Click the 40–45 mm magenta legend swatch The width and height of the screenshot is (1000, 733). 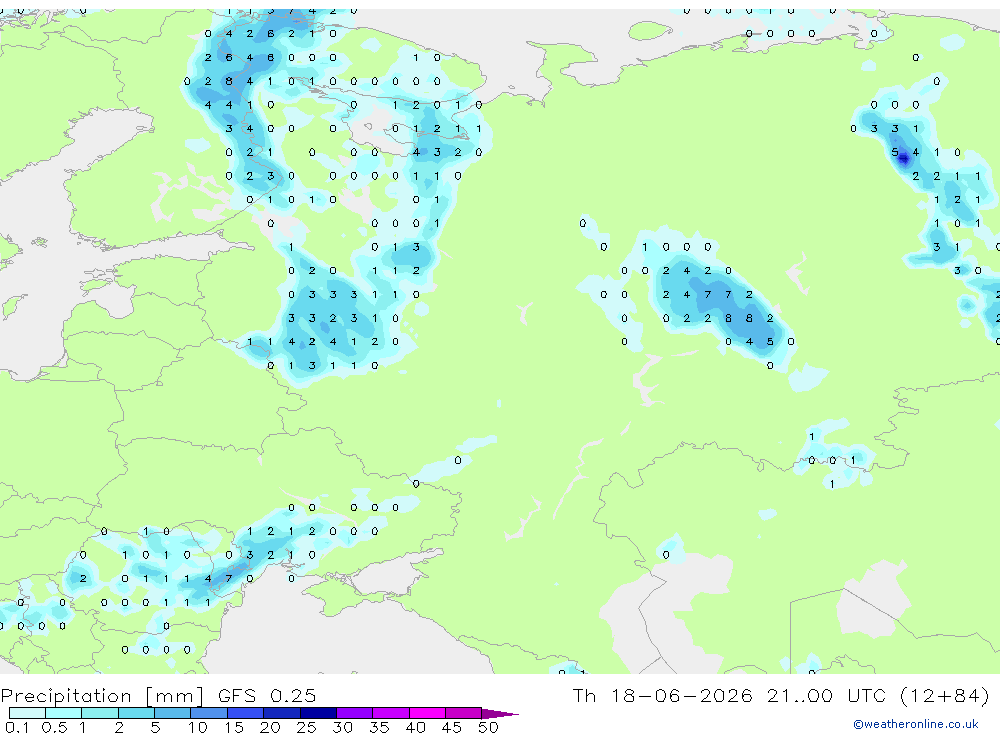point(427,713)
